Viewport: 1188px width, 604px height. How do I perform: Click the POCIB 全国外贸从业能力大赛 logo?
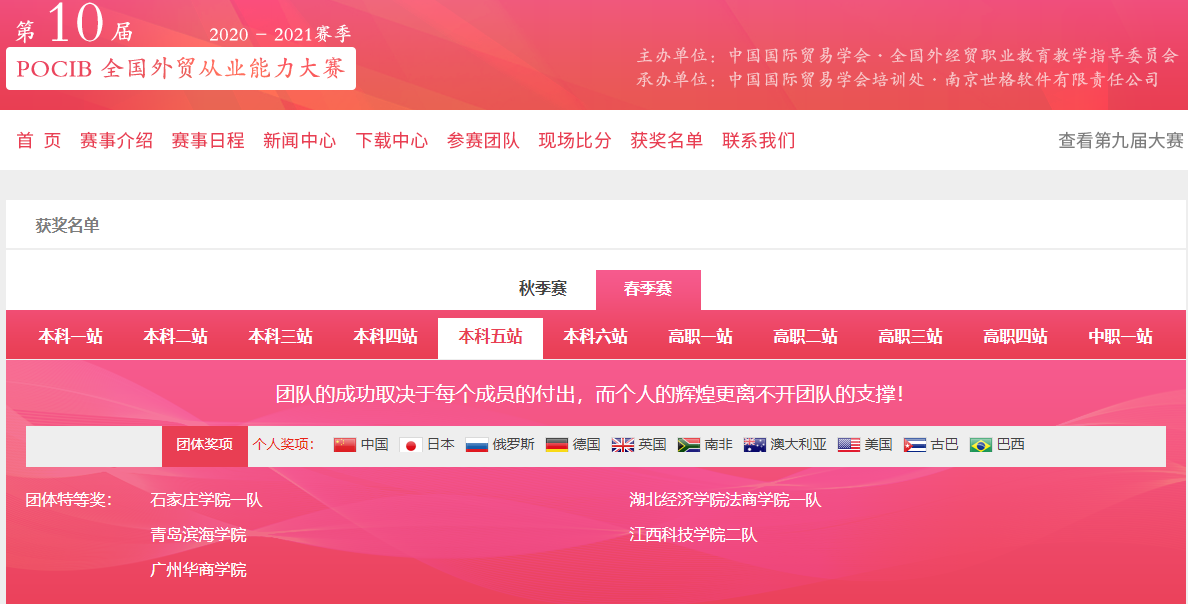tap(181, 68)
